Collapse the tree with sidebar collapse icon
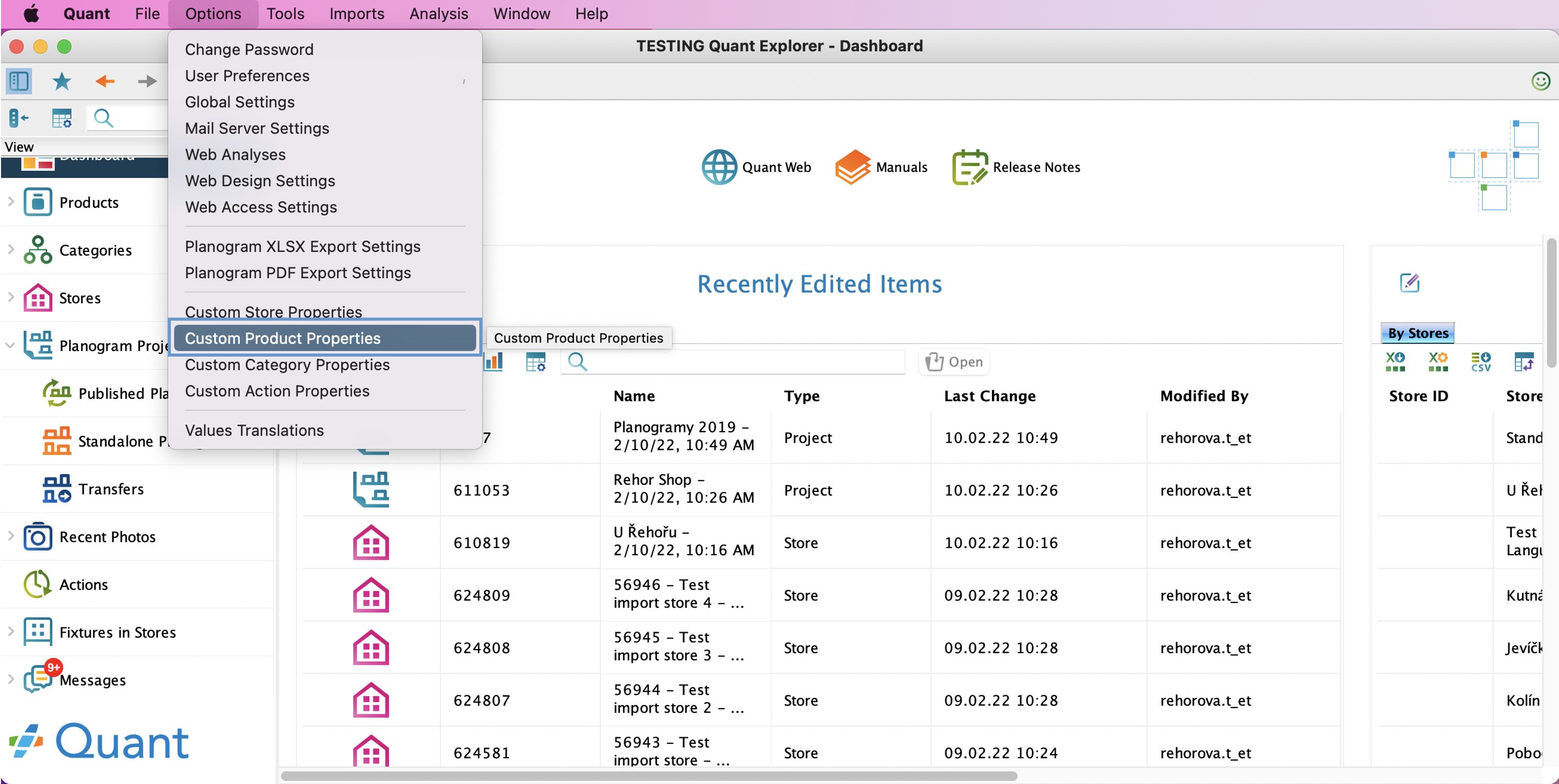Image resolution: width=1559 pixels, height=784 pixels. point(19,118)
